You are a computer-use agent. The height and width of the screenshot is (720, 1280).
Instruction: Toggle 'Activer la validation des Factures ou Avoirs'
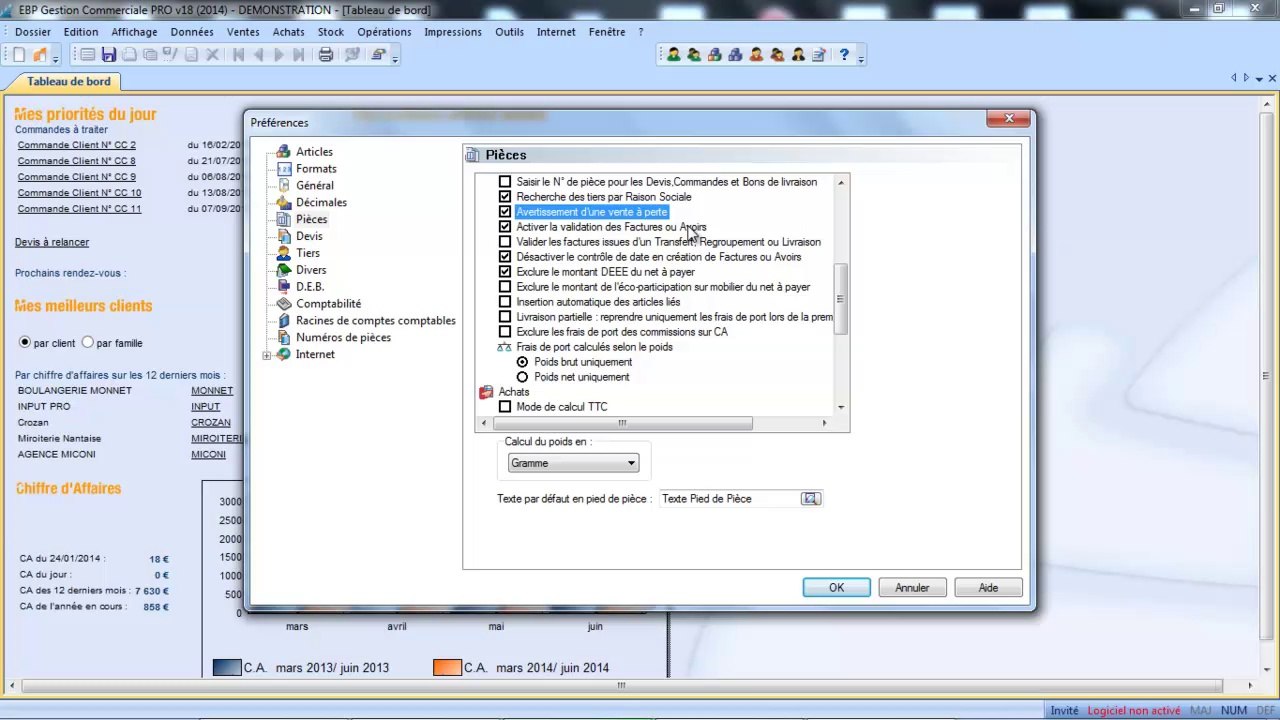pos(505,227)
